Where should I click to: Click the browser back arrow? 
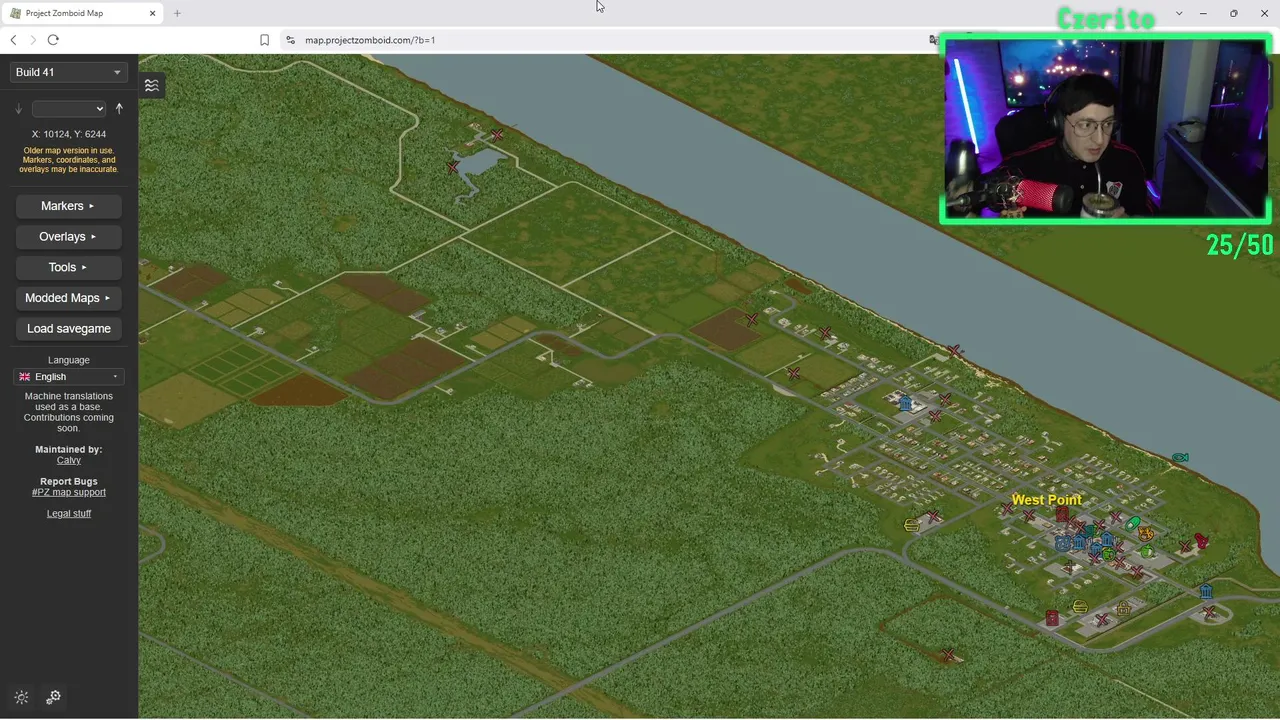coord(13,40)
